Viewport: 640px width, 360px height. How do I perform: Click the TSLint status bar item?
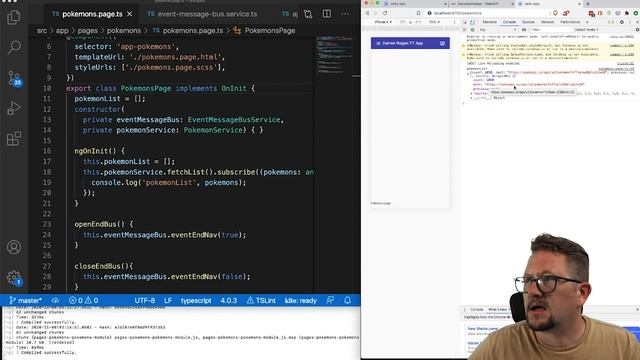[261, 300]
